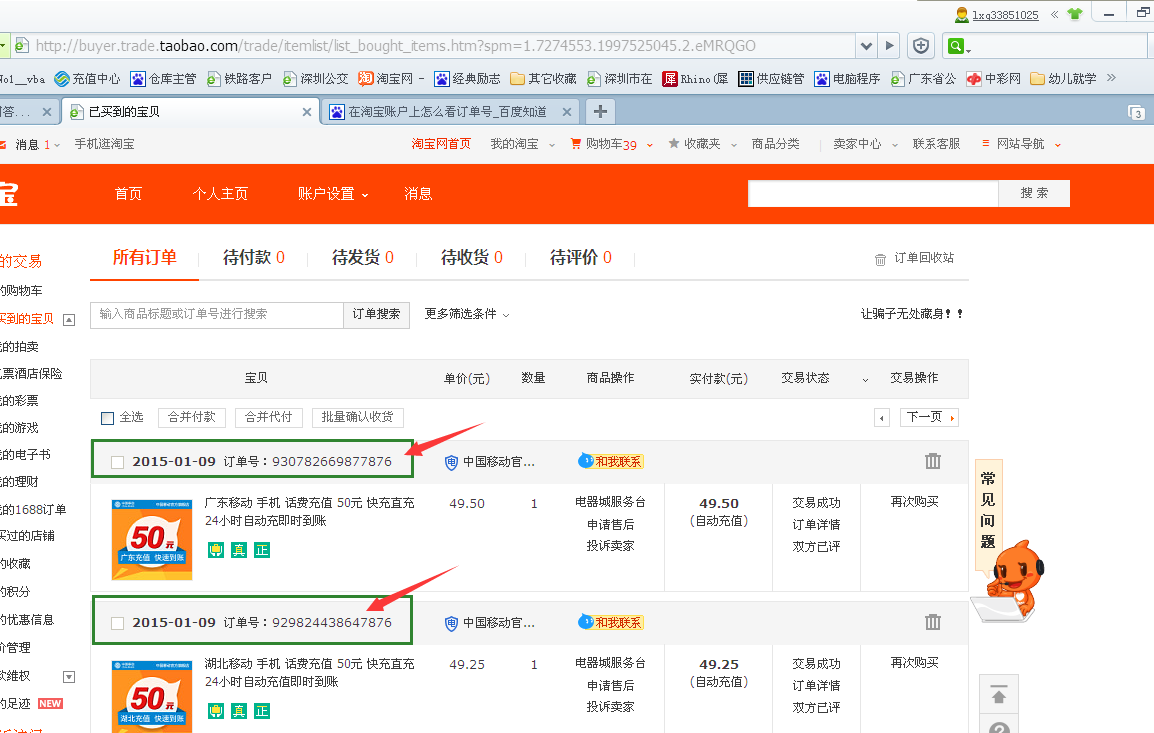Click 和我联系 for order 930782669877876

pyautogui.click(x=611, y=461)
